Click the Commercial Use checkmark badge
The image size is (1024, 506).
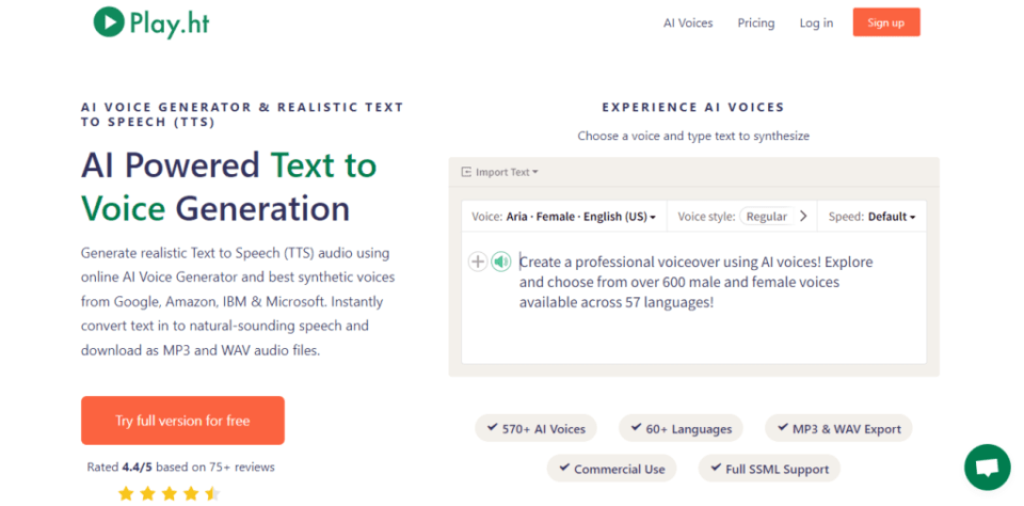(x=611, y=469)
